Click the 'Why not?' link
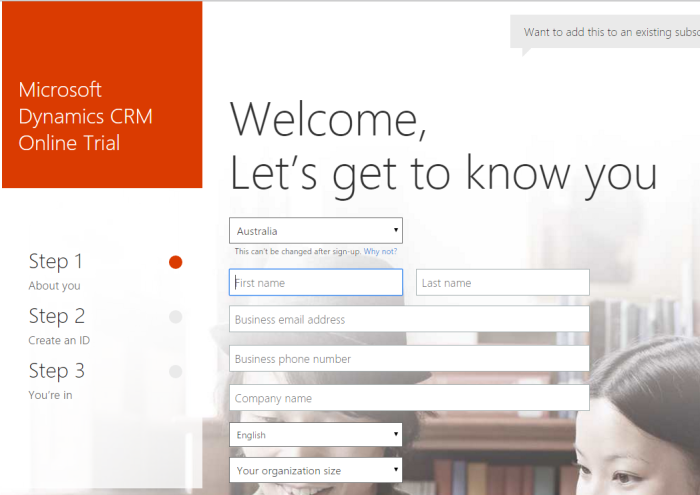Screen dimensions: 700x495 coord(380,252)
